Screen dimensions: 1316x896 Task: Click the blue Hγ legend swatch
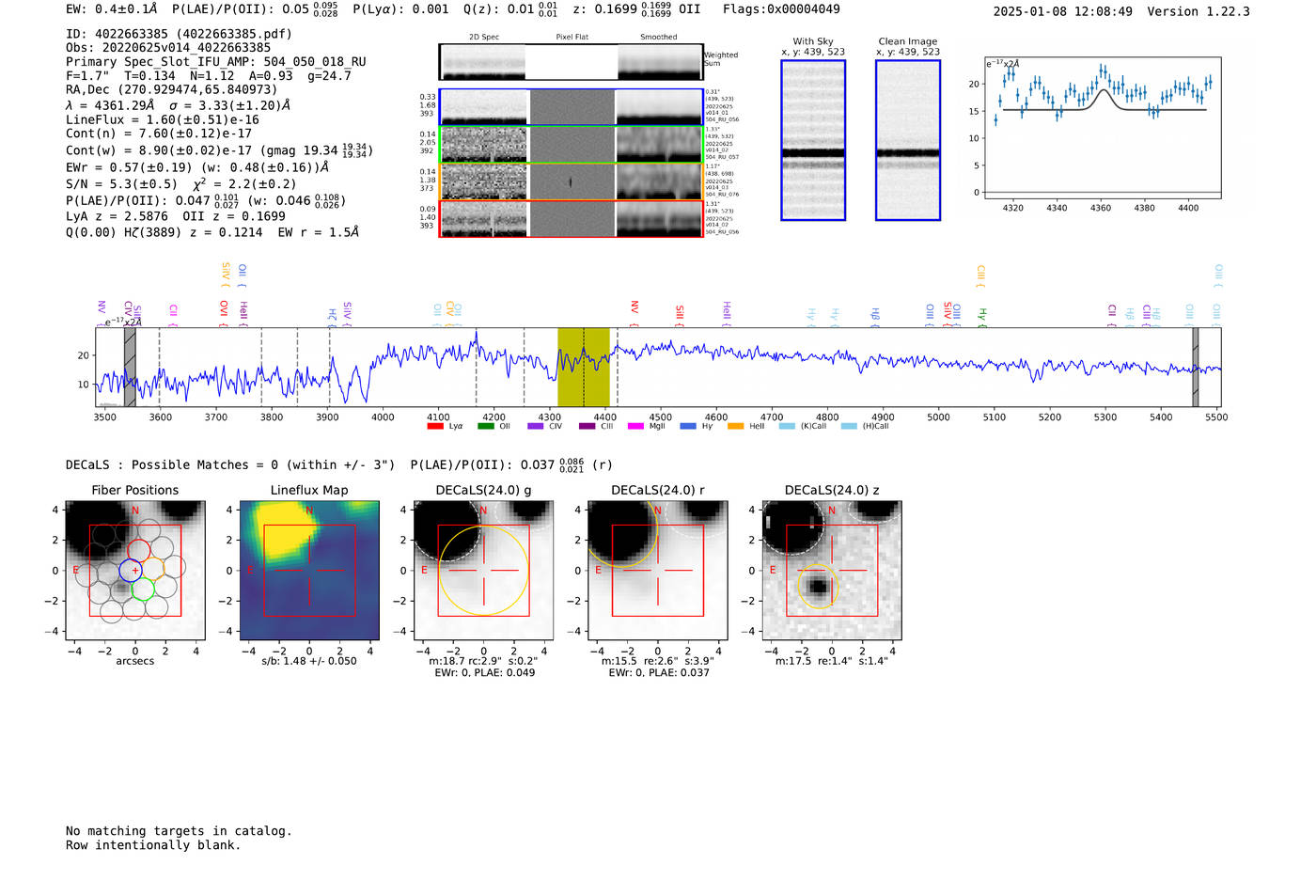[x=688, y=426]
